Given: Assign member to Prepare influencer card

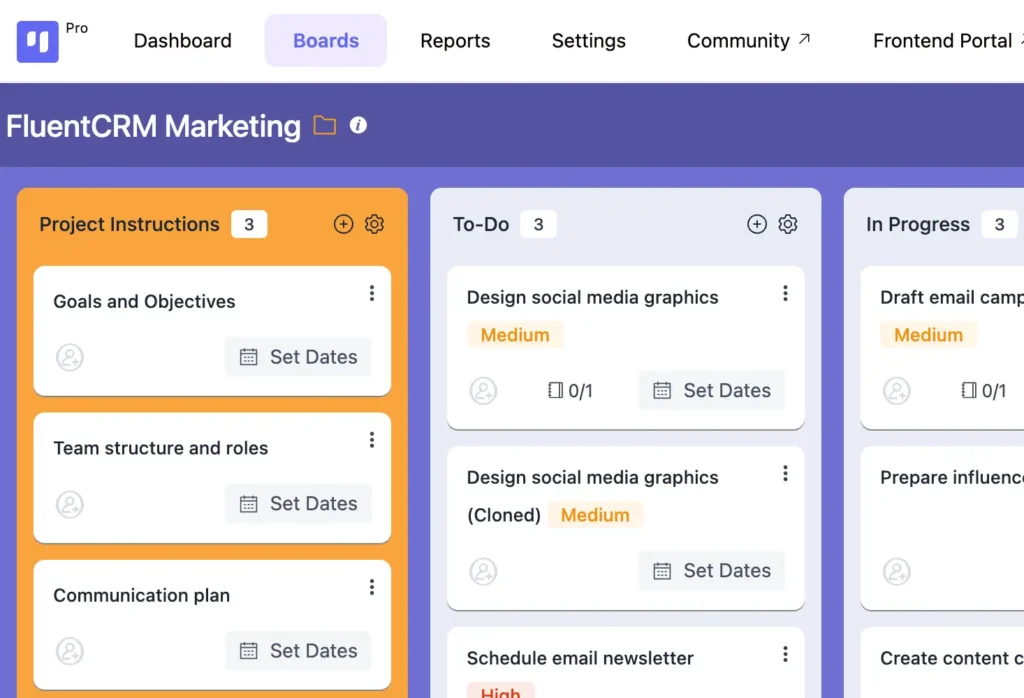Looking at the screenshot, I should point(897,571).
